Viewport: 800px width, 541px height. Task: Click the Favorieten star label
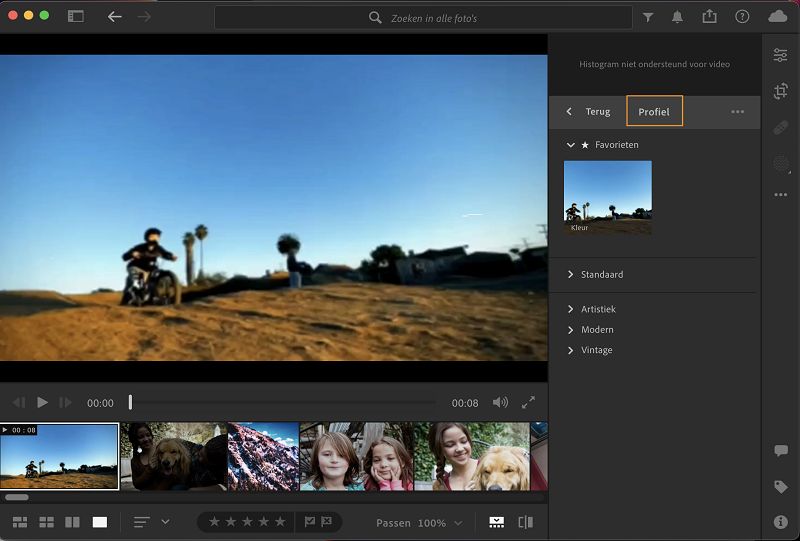[x=610, y=145]
